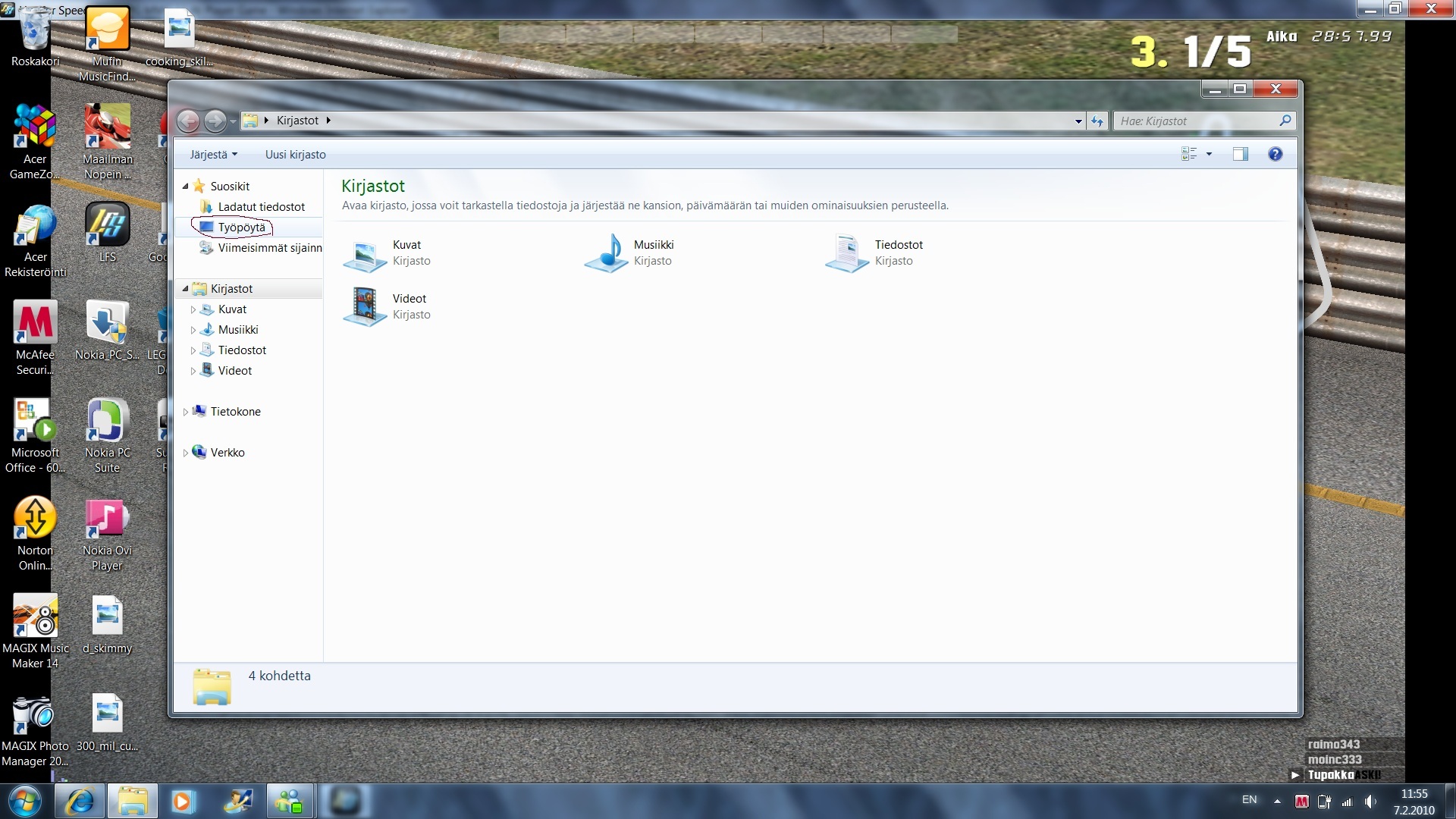Click Uusi kirjasto in toolbar
Screen dimensions: 1456x819
295,155
